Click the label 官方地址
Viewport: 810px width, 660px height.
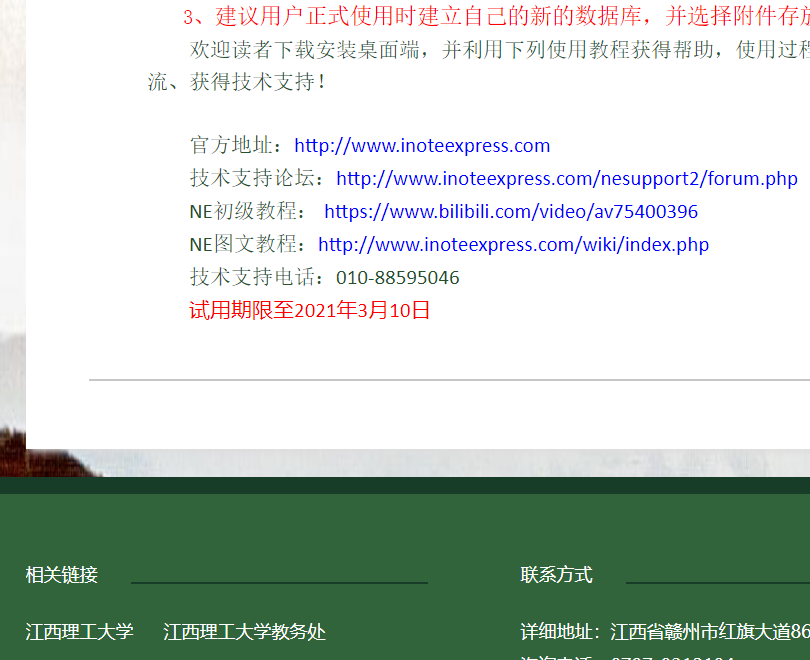click(x=236, y=145)
